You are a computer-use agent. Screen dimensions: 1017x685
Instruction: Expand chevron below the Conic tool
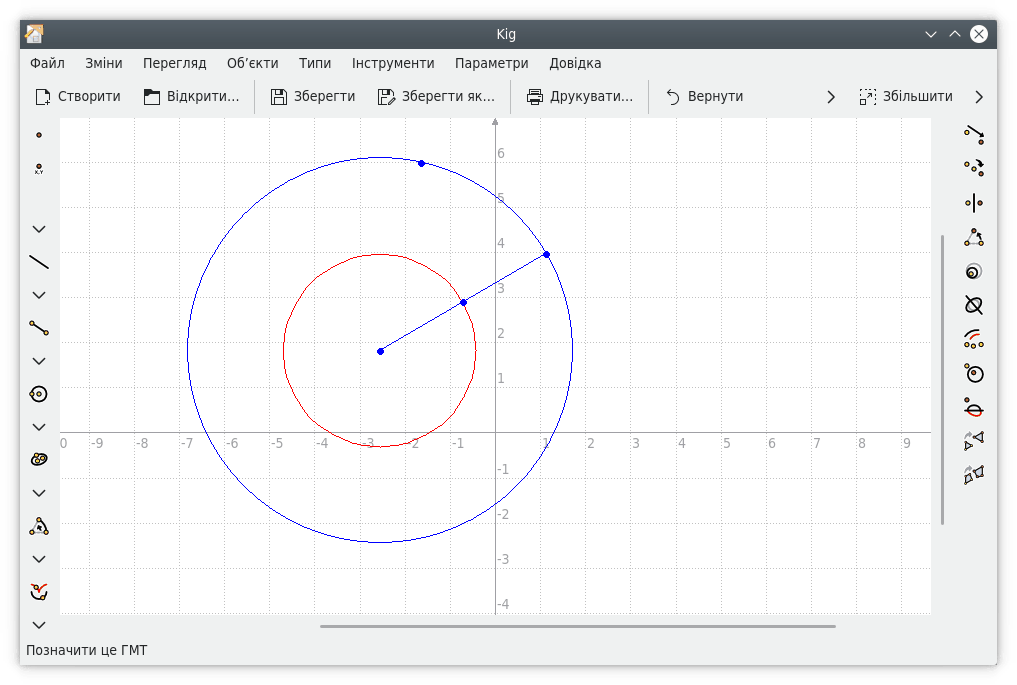(x=39, y=493)
